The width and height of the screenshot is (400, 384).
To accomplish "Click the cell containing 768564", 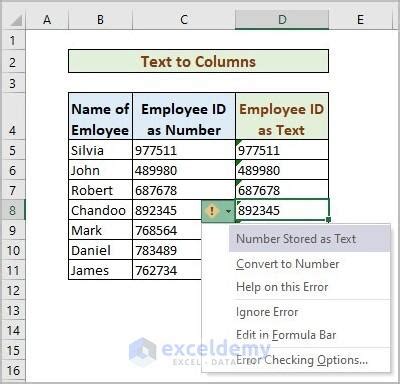I will coord(167,230).
